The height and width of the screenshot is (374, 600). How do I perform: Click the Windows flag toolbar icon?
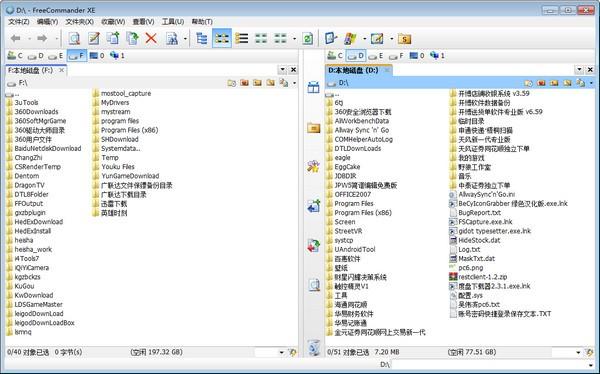(x=350, y=38)
